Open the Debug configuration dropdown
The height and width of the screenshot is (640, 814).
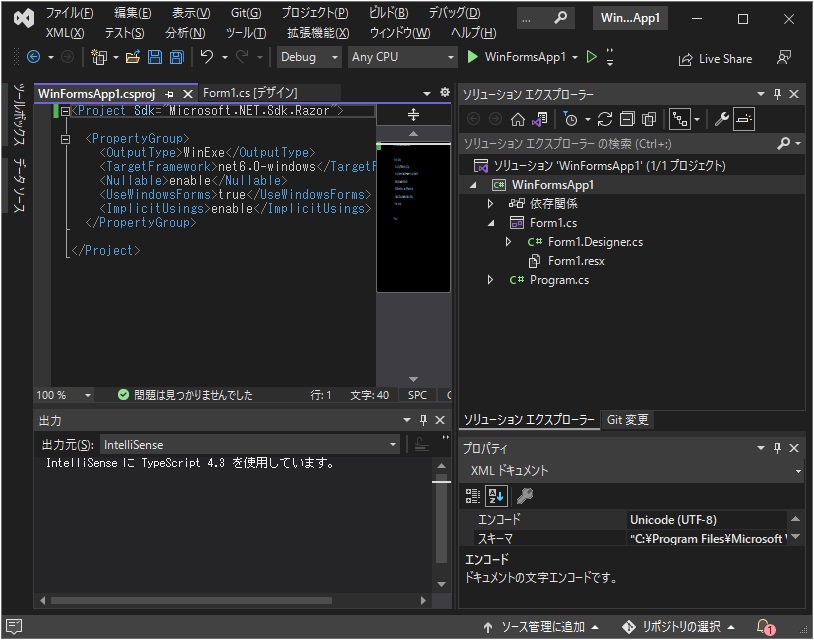(x=309, y=57)
